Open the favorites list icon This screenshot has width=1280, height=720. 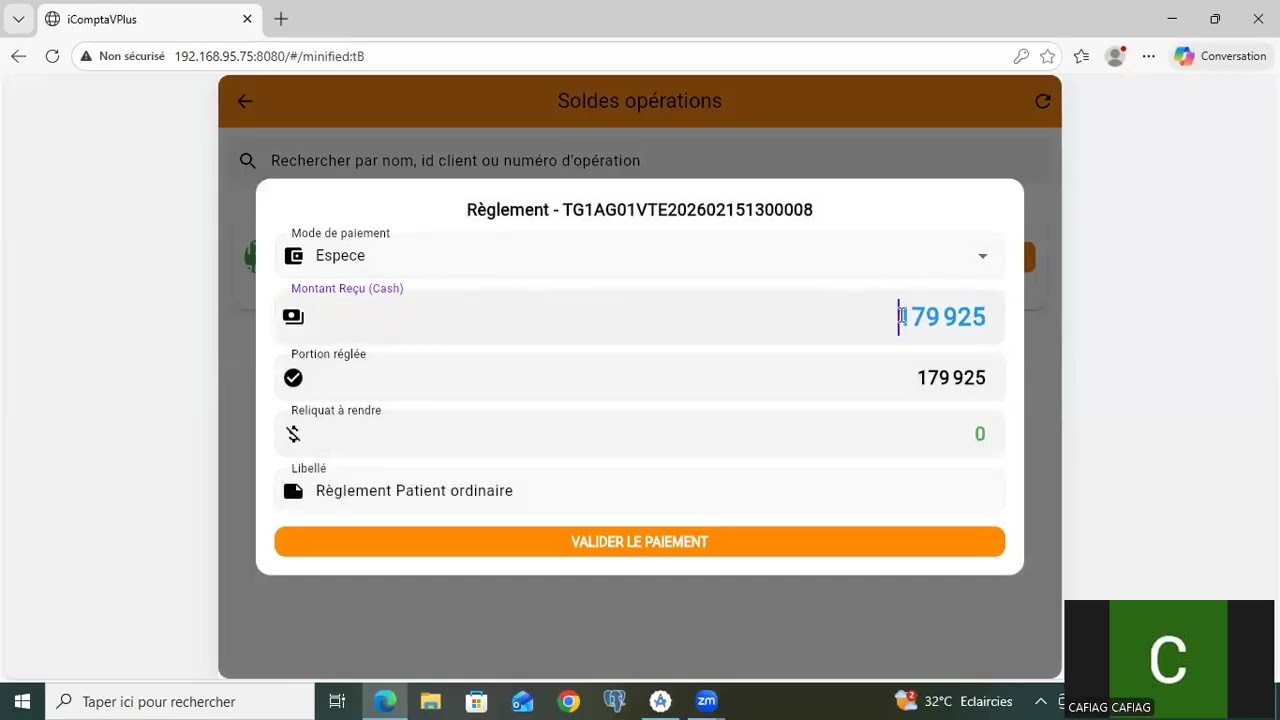(x=1081, y=56)
